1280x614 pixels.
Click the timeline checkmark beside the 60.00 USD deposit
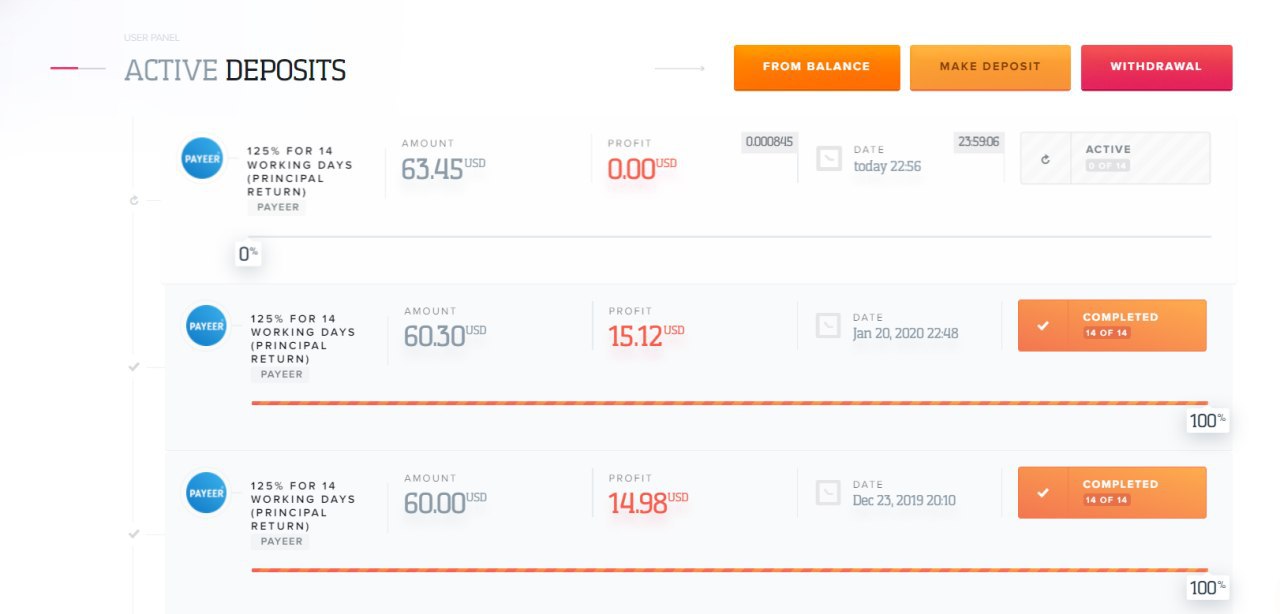point(134,534)
